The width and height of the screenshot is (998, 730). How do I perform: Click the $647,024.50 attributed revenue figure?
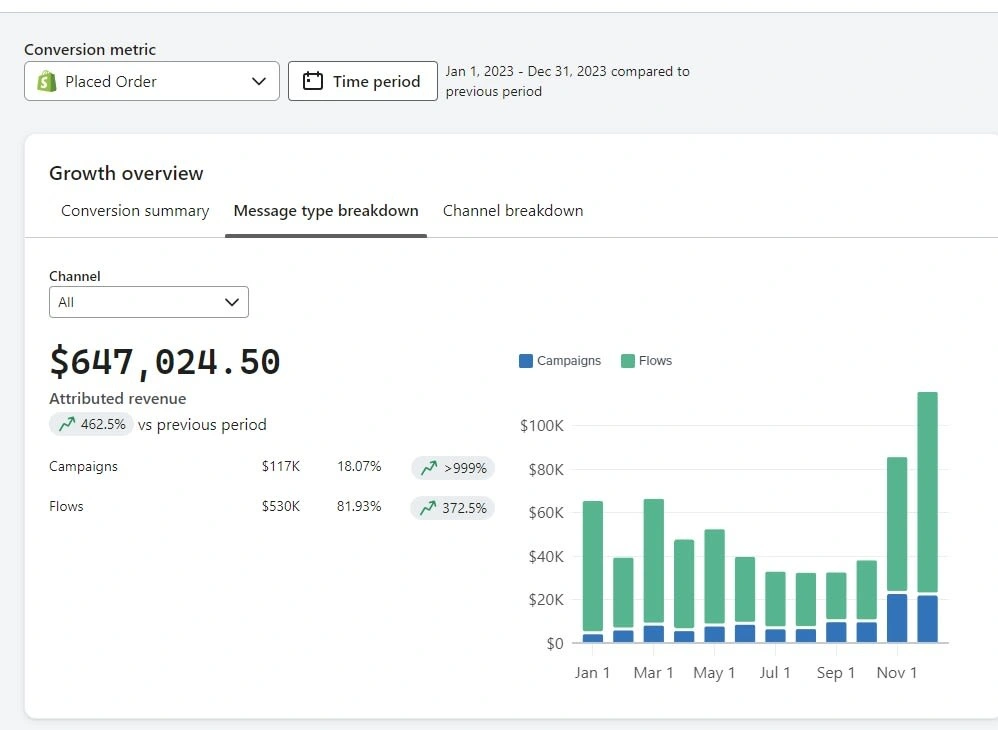tap(165, 362)
